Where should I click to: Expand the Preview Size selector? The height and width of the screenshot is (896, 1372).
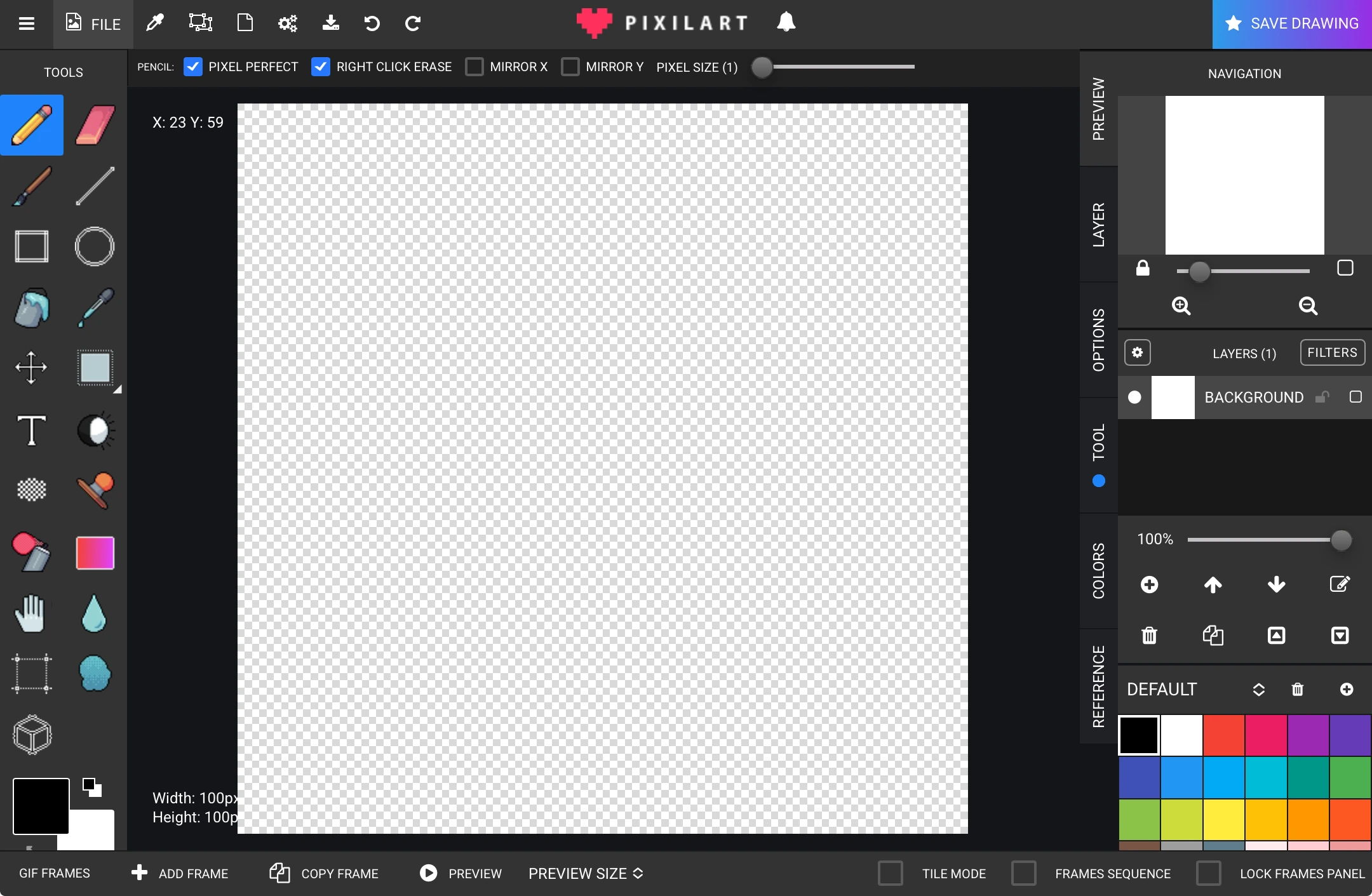(x=585, y=873)
